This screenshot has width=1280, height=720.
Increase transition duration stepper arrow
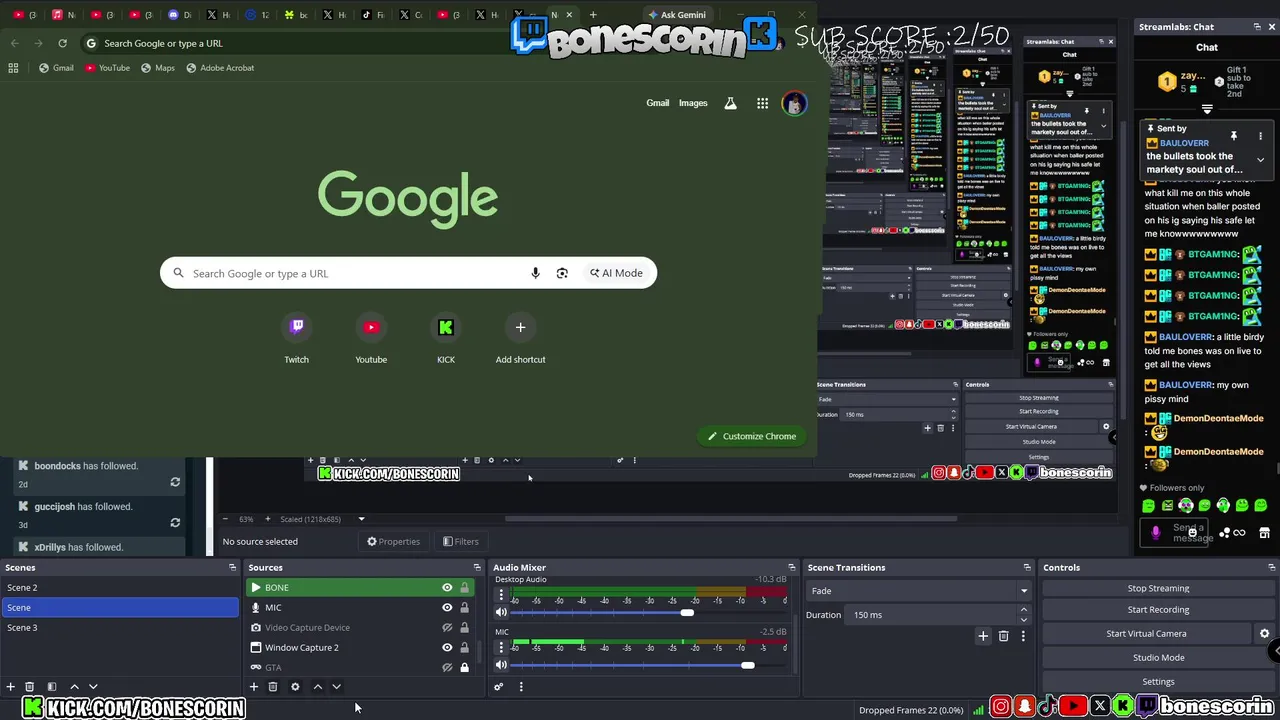pos(1025,612)
